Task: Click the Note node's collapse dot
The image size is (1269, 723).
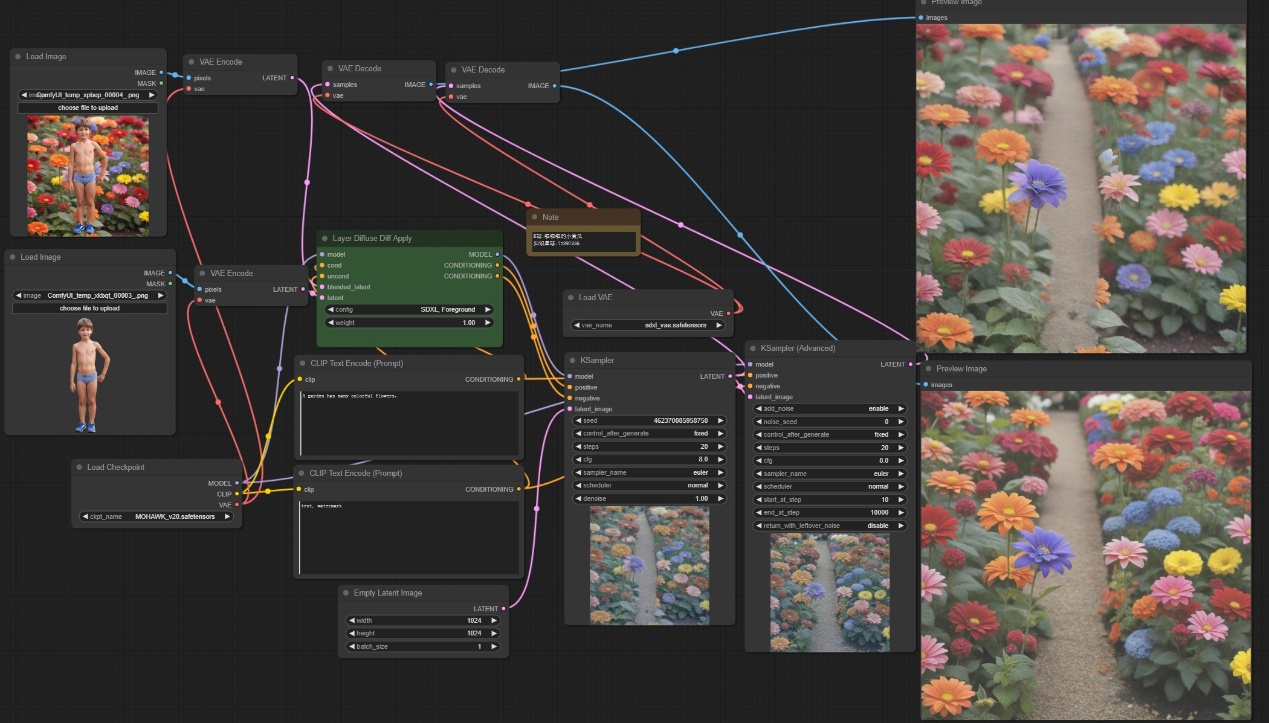Action: [x=535, y=217]
